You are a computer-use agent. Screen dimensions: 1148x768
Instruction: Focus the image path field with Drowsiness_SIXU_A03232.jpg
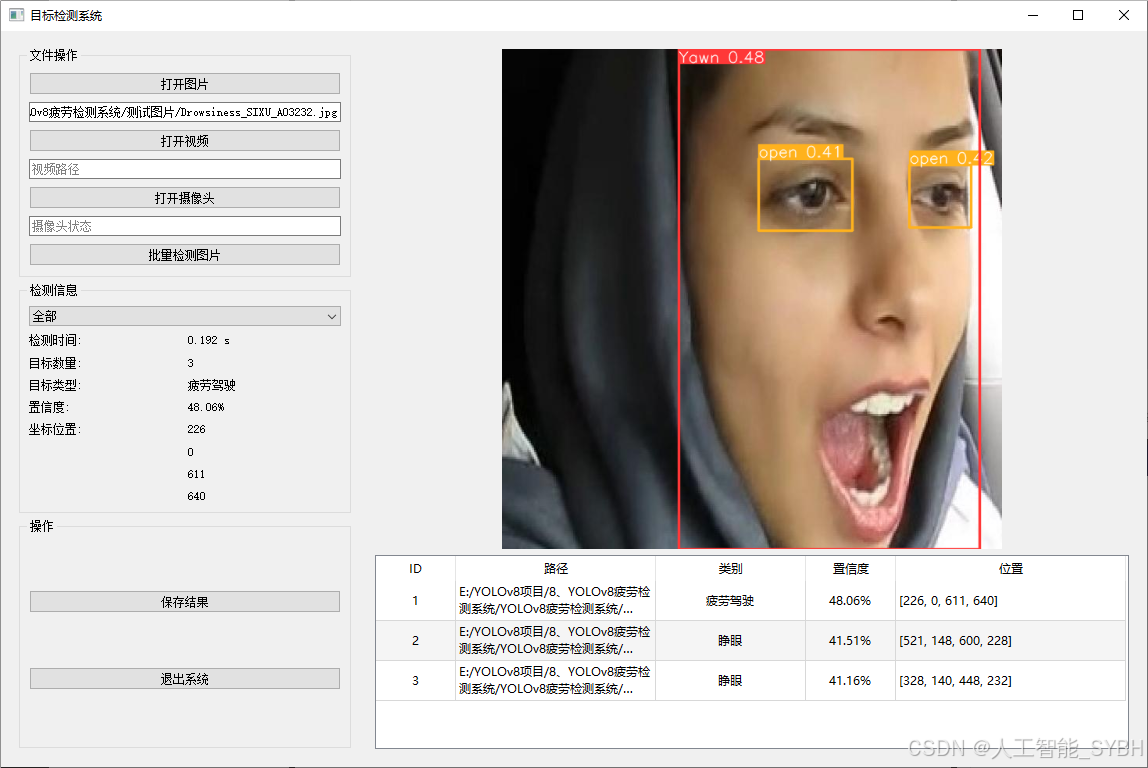pyautogui.click(x=184, y=112)
